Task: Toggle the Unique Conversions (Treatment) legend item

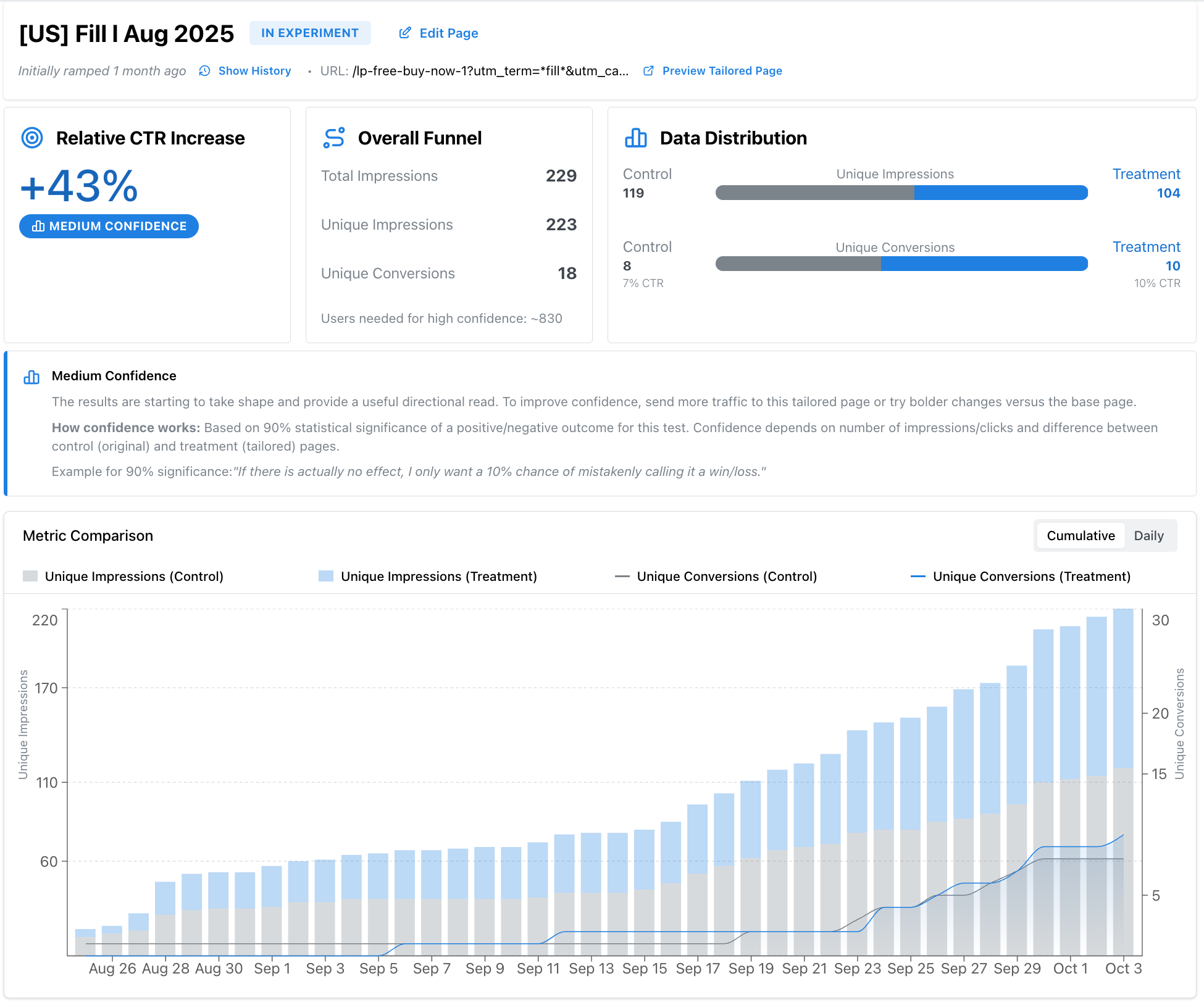Action: 1030,576
